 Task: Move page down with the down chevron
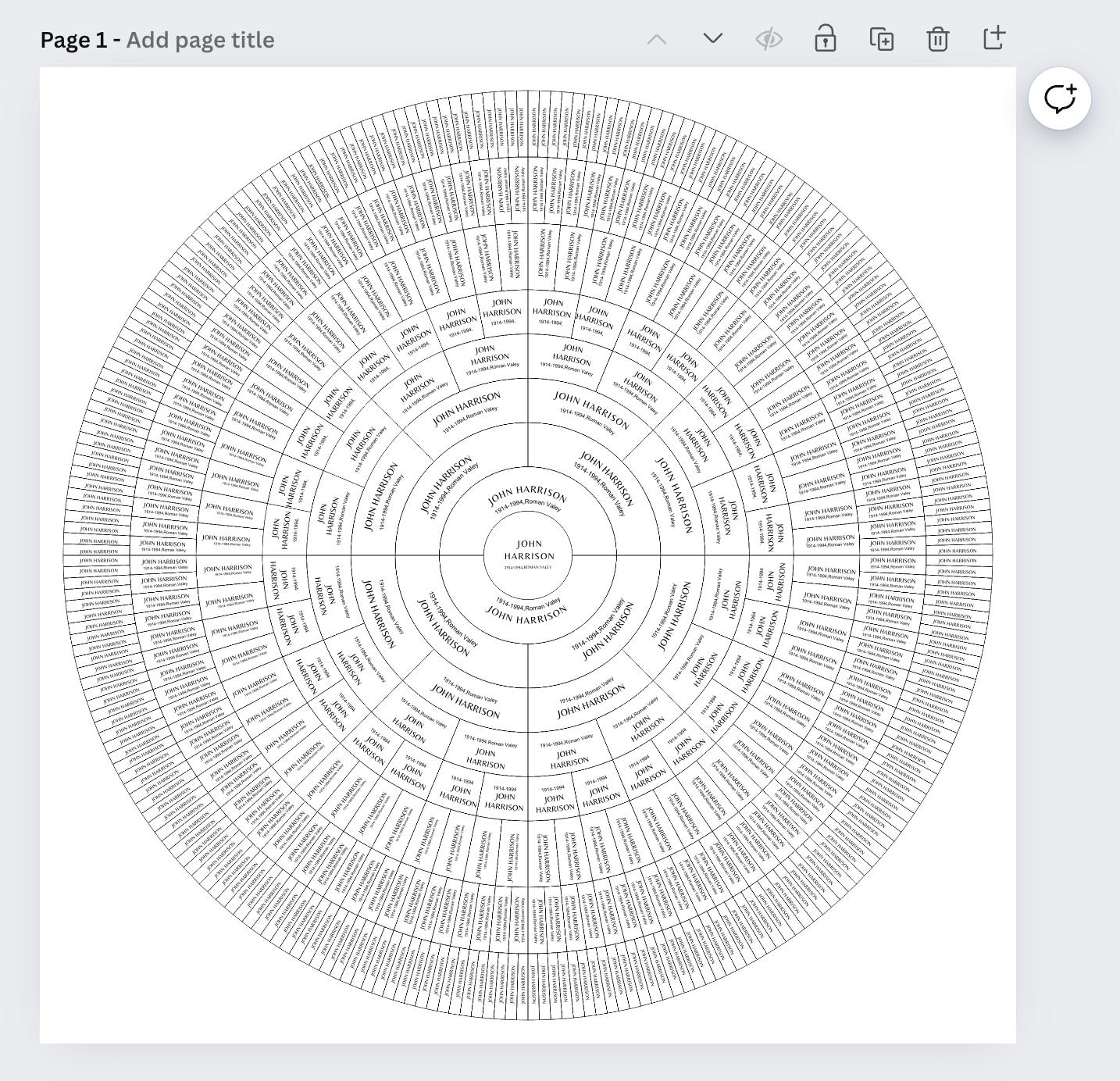coord(712,37)
